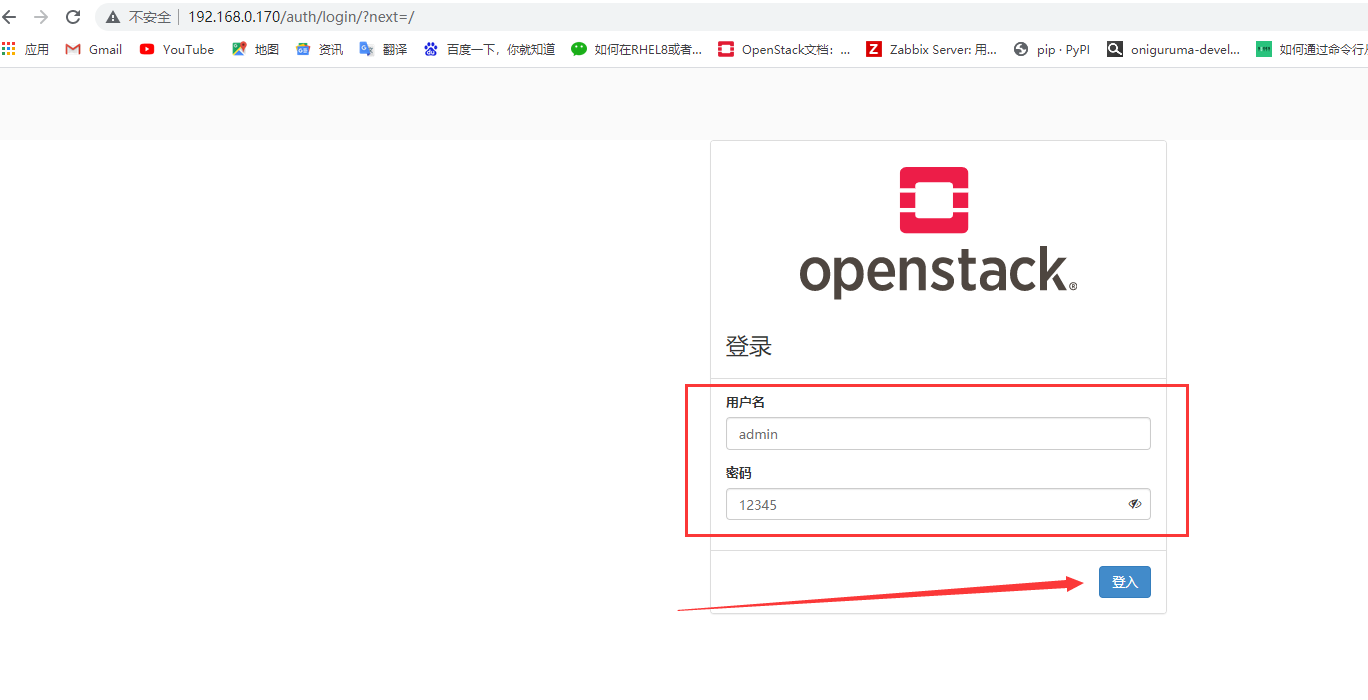Open the 资讯 news bookmark

[319, 49]
